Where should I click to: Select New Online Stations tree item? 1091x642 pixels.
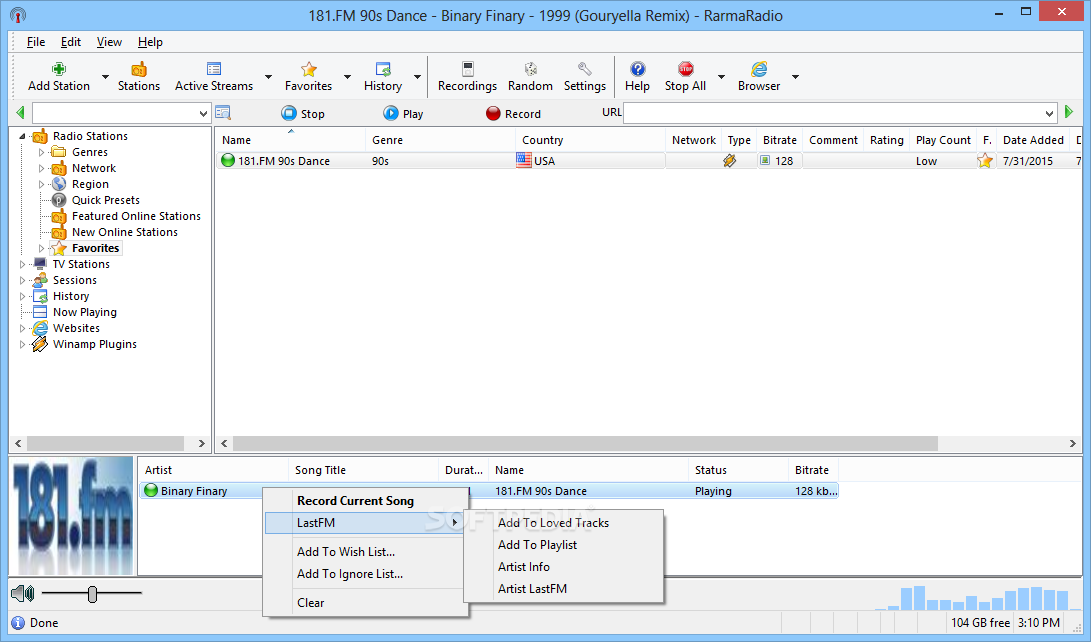125,232
